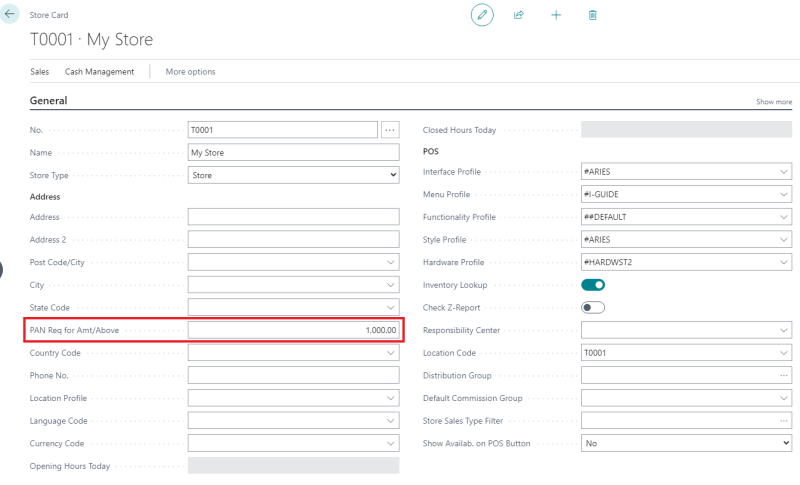Open the Cash Management menu
The width and height of the screenshot is (800, 485).
[99, 72]
